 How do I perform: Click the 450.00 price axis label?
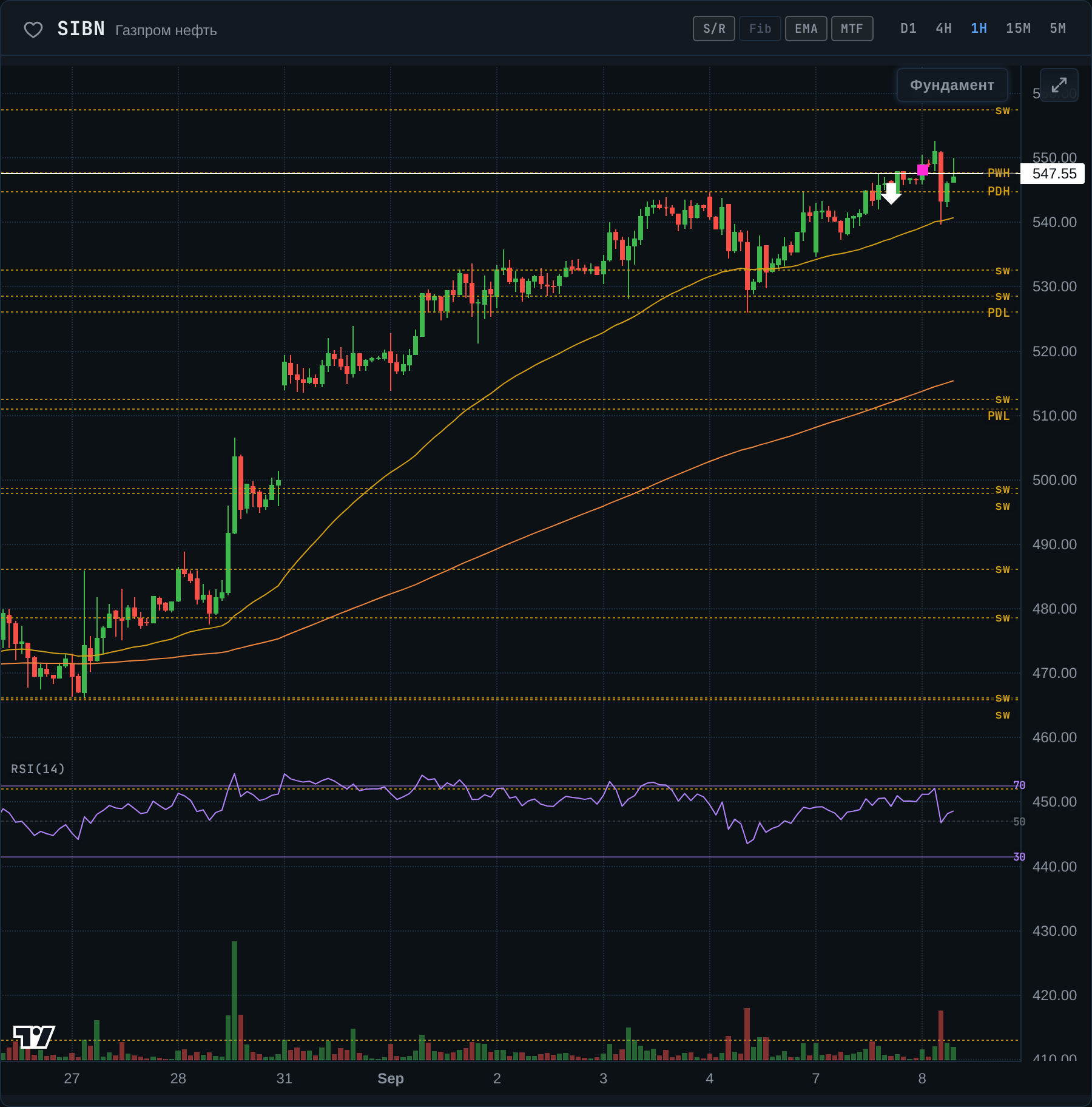(x=1054, y=802)
